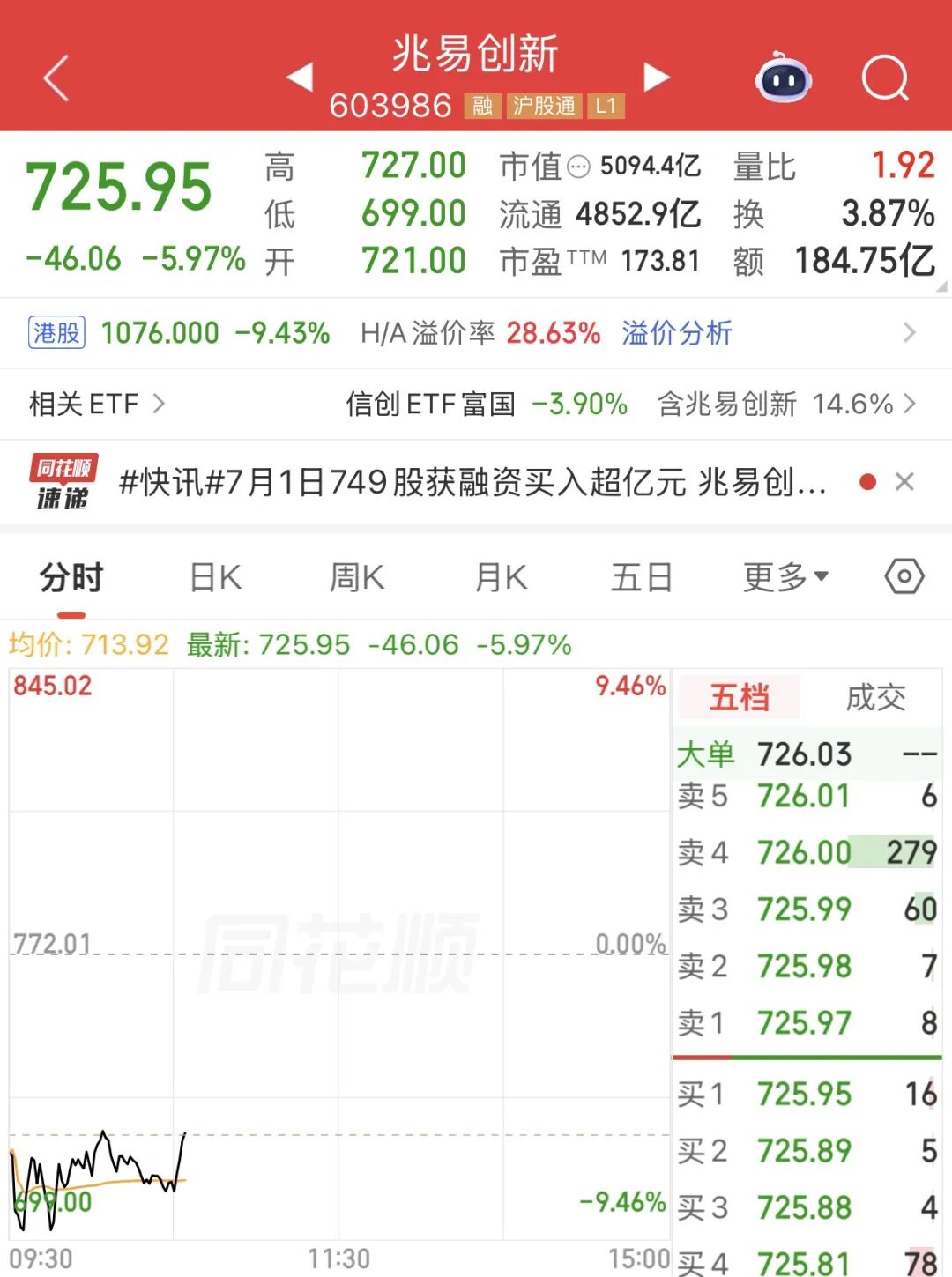
Task: Switch to the 月K tab
Action: pos(501,577)
